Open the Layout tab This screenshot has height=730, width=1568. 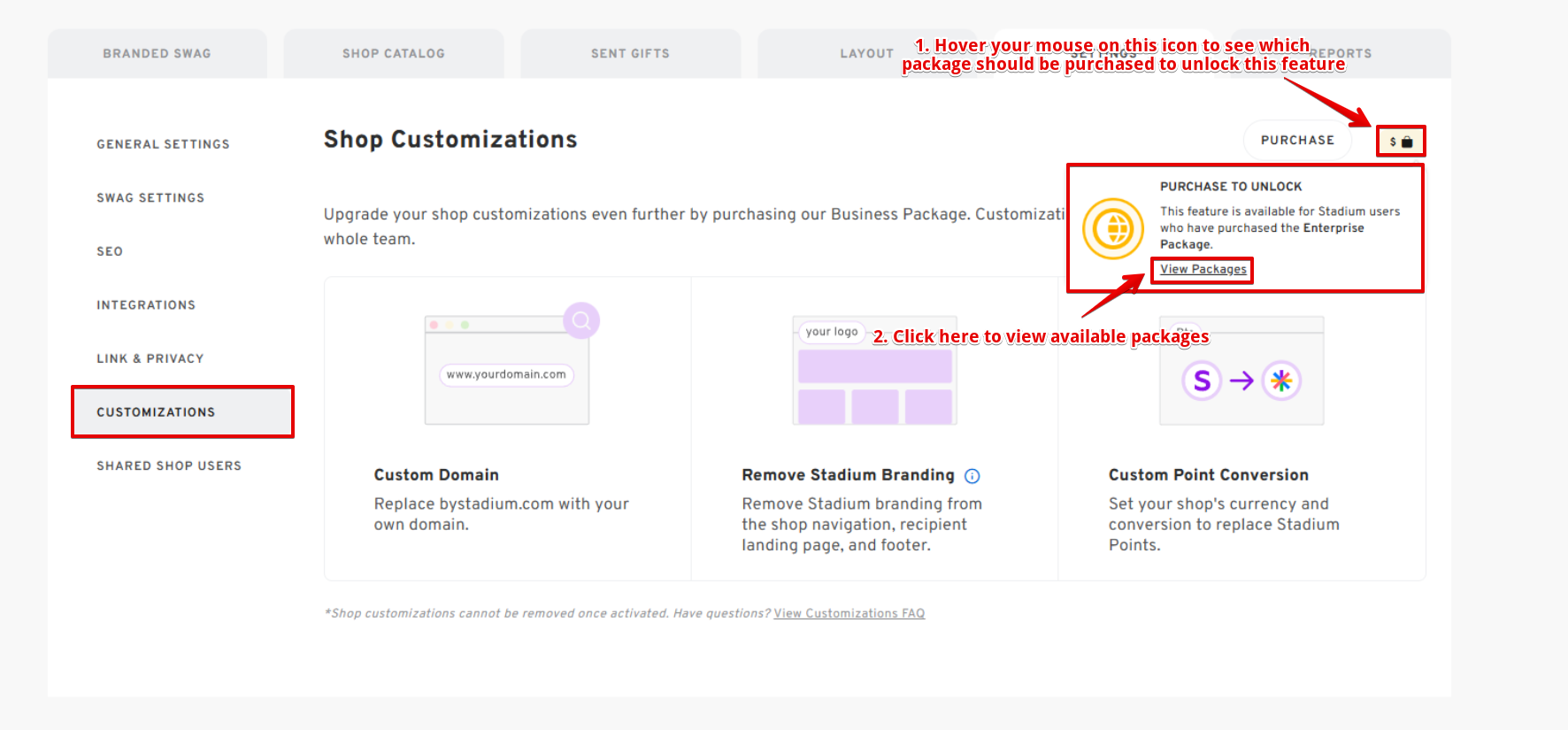pos(866,54)
